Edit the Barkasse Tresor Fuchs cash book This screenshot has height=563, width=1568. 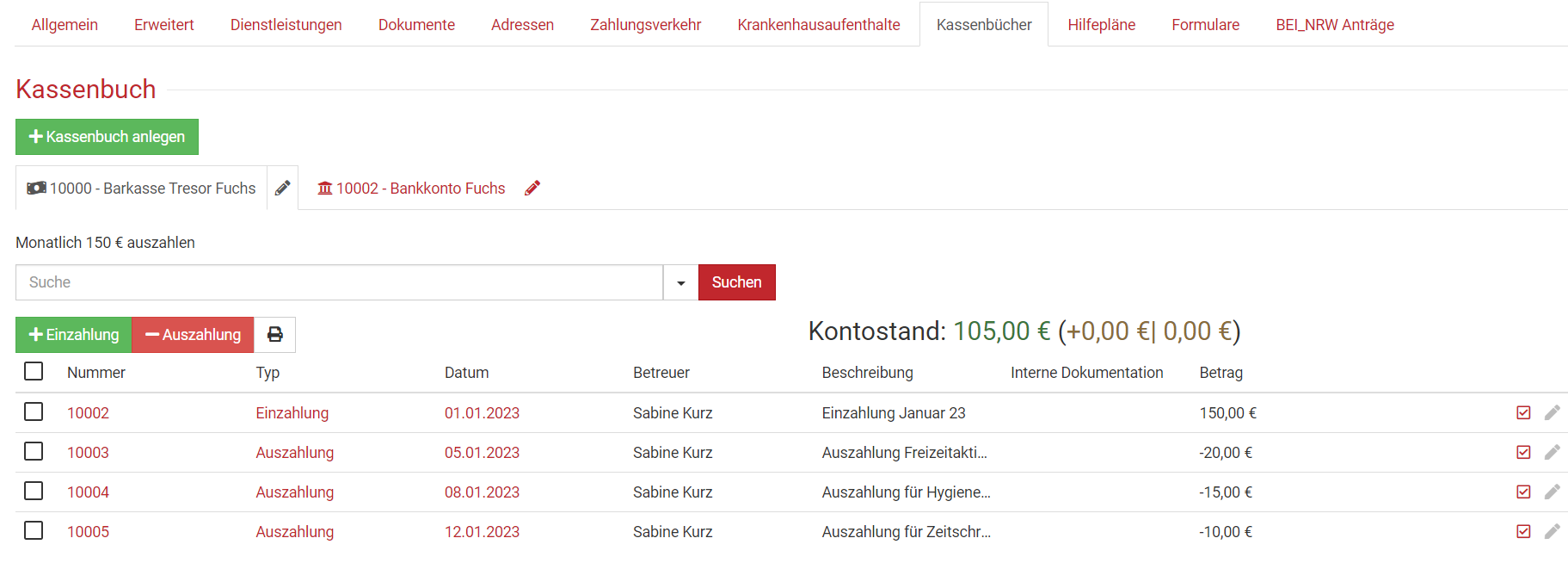coord(282,189)
